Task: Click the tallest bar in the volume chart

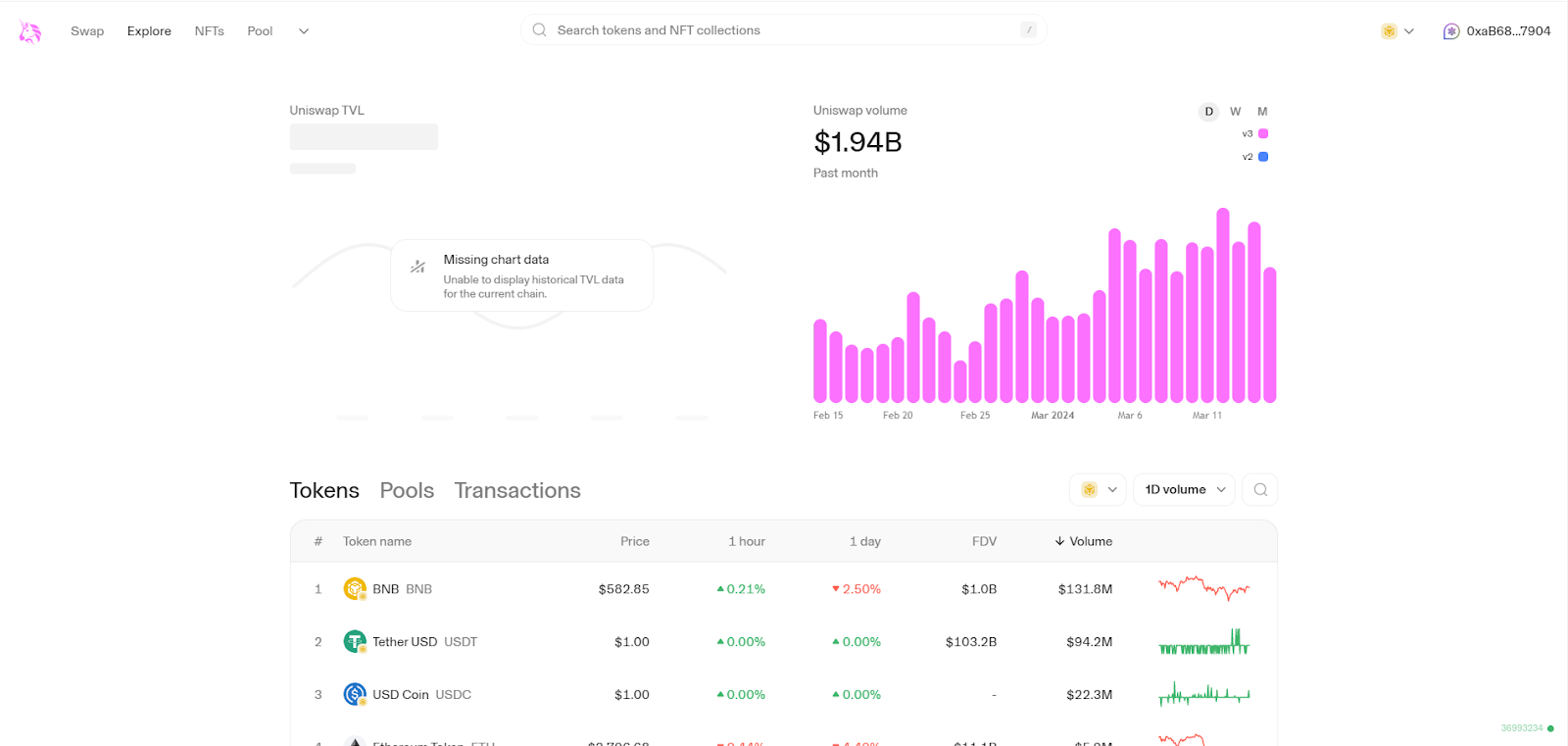Action: pyautogui.click(x=1223, y=305)
